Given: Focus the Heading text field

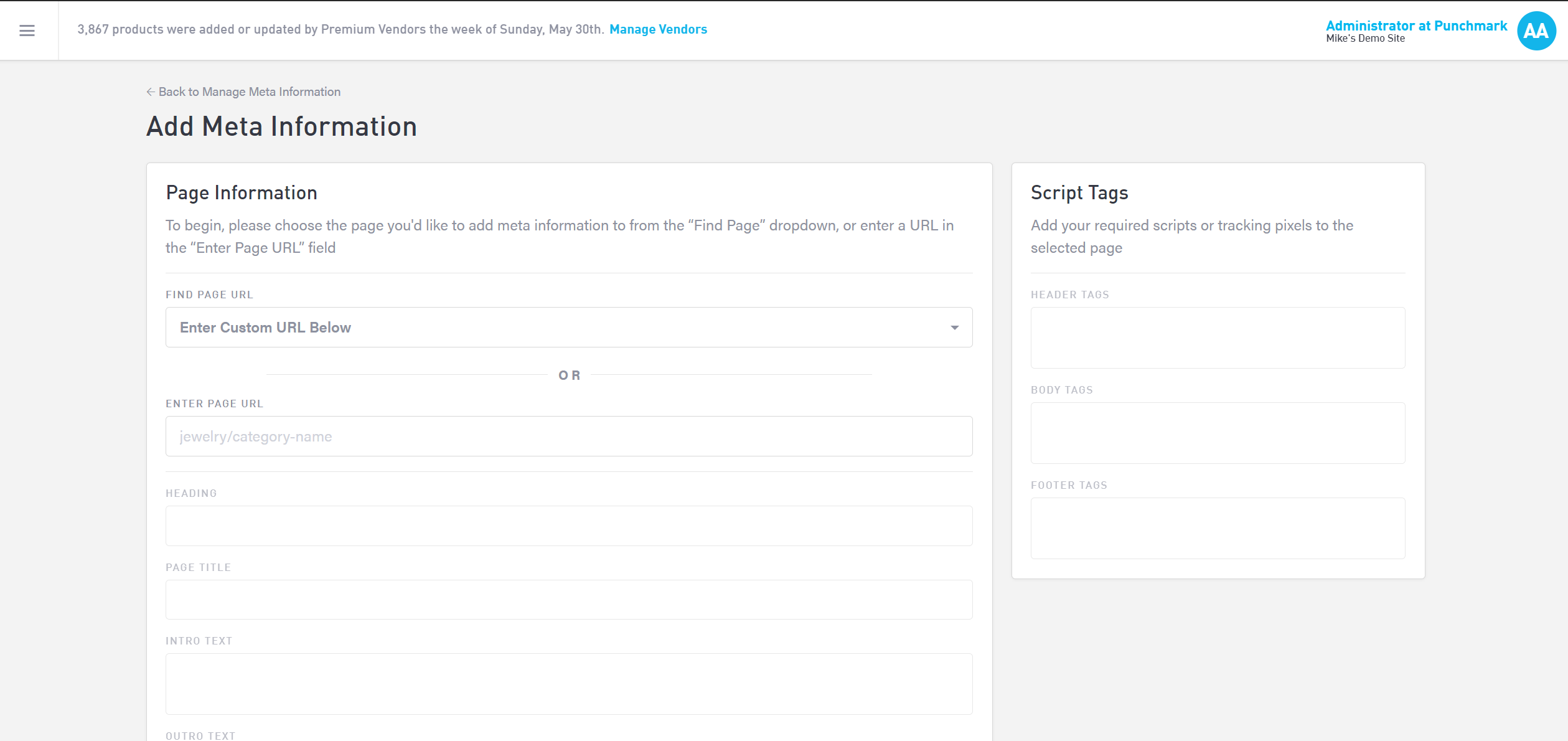Looking at the screenshot, I should [x=568, y=526].
